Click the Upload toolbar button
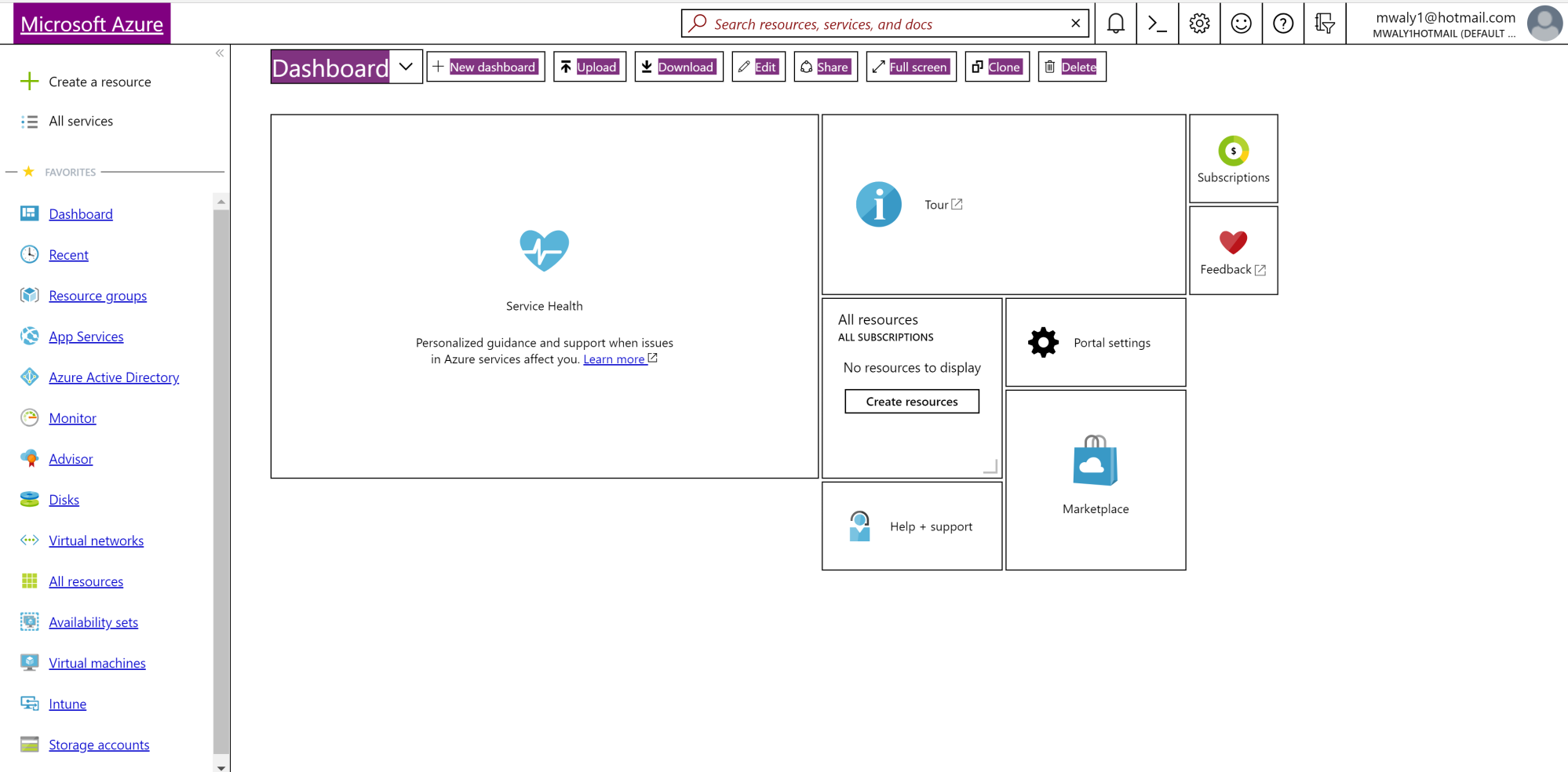Viewport: 1568px width, 772px height. (589, 67)
